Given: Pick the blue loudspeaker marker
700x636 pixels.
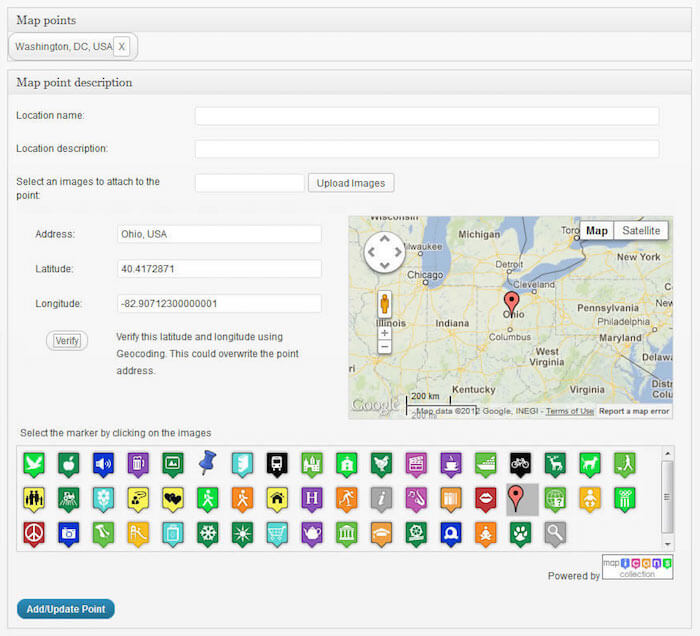Looking at the screenshot, I should 104,464.
